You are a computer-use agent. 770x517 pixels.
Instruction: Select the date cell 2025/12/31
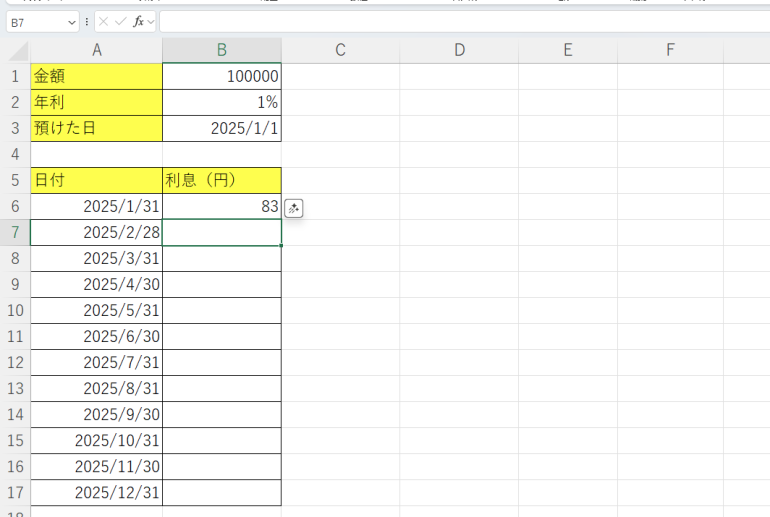[x=96, y=492]
